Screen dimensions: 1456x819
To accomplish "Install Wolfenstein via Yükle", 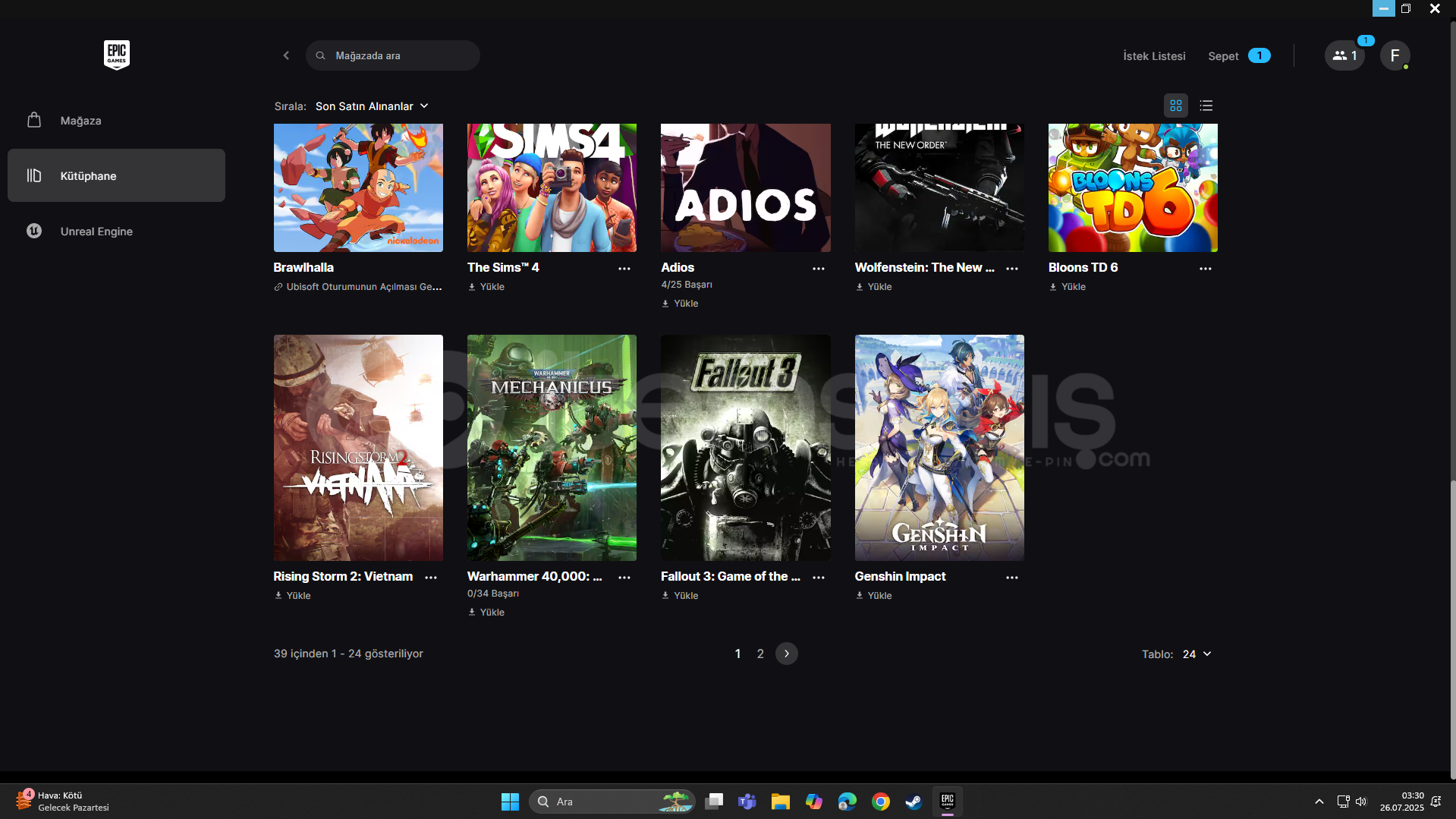I will click(874, 287).
